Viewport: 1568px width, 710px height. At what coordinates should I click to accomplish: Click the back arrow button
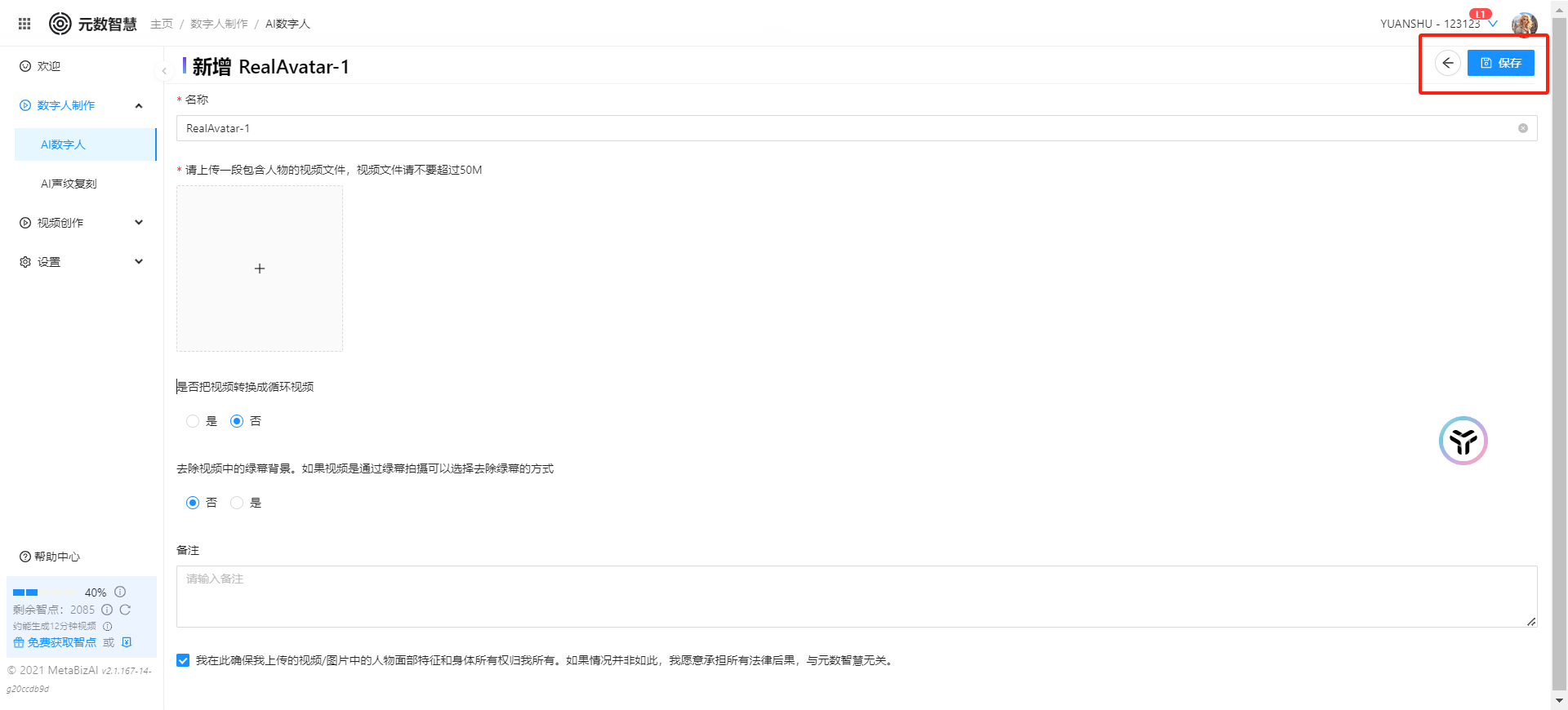(x=1447, y=63)
